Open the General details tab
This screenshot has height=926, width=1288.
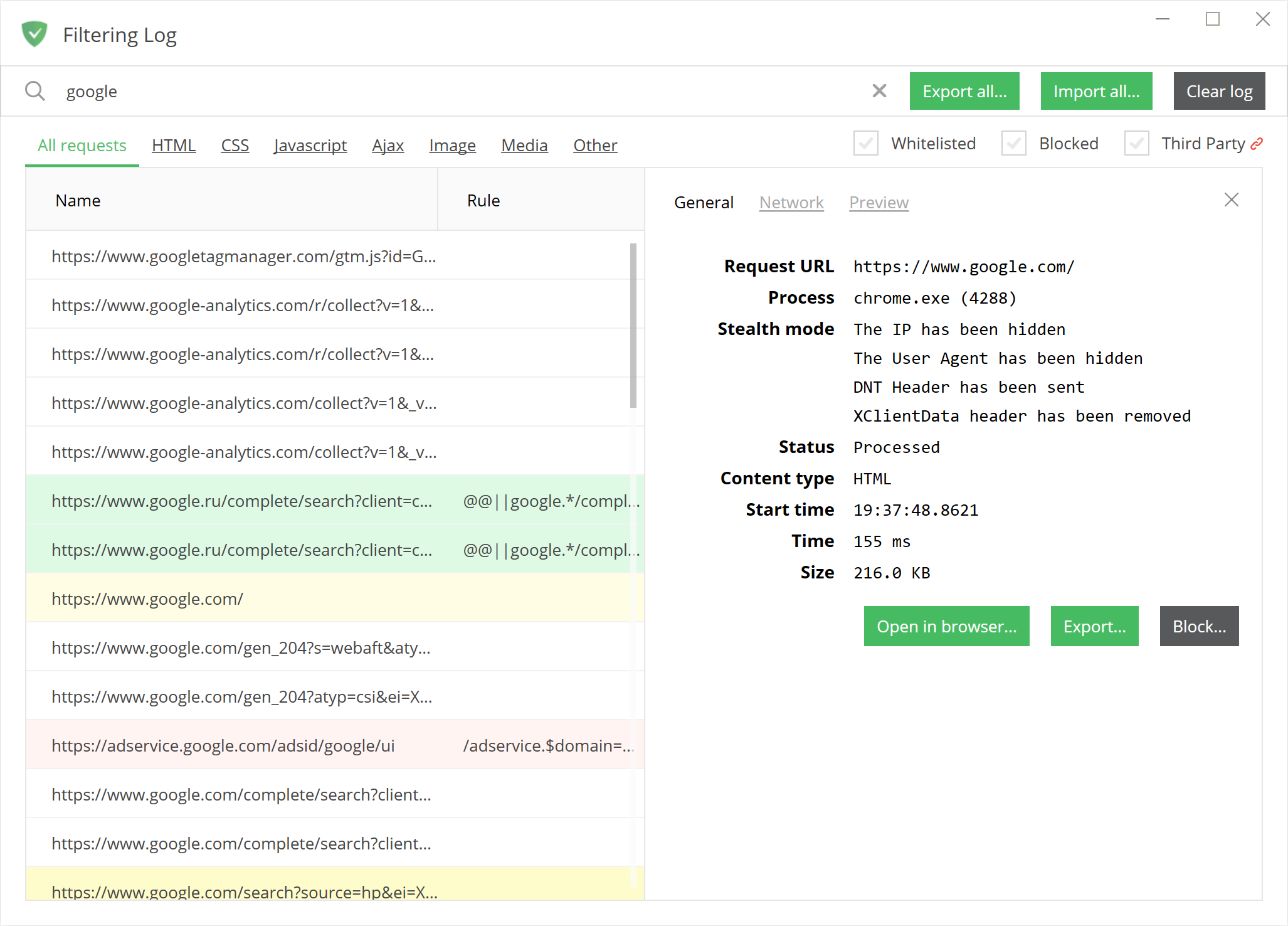tap(704, 203)
